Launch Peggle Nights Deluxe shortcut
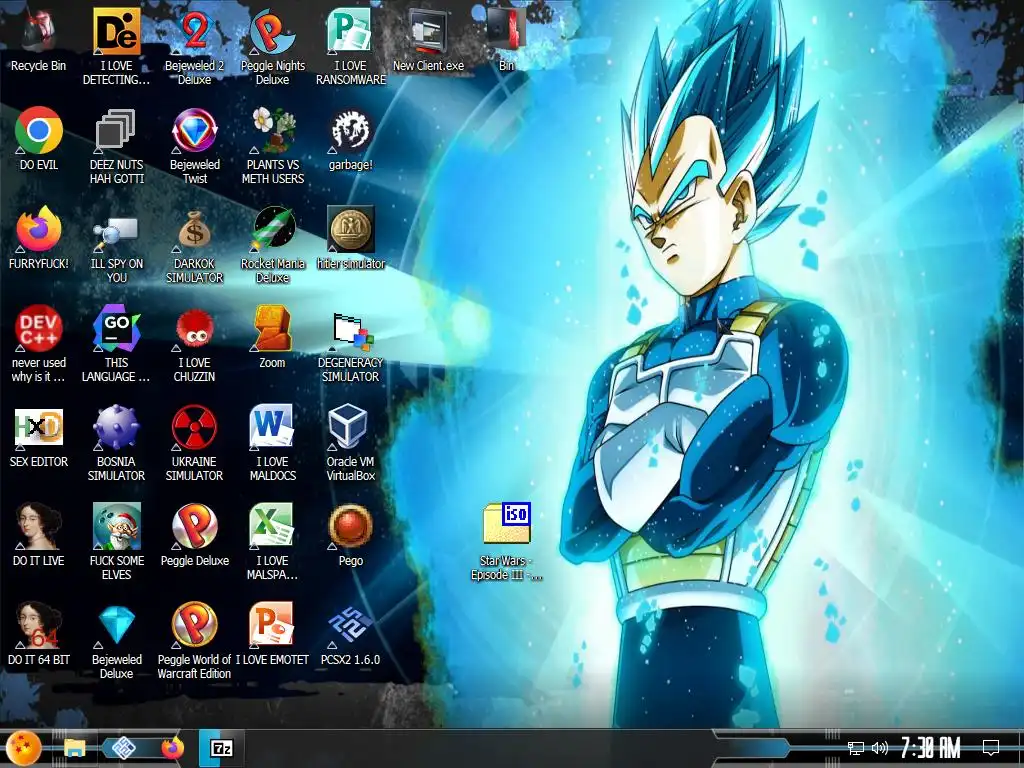This screenshot has width=1024, height=768. 272,46
